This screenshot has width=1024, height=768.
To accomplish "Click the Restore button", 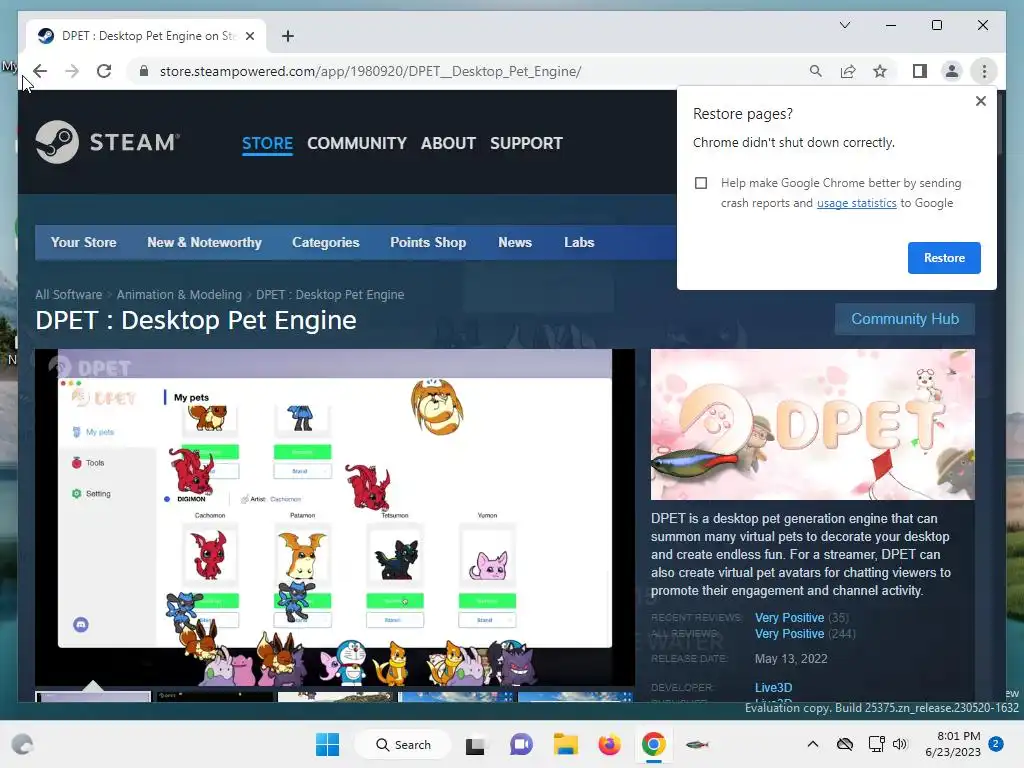I will (x=944, y=258).
